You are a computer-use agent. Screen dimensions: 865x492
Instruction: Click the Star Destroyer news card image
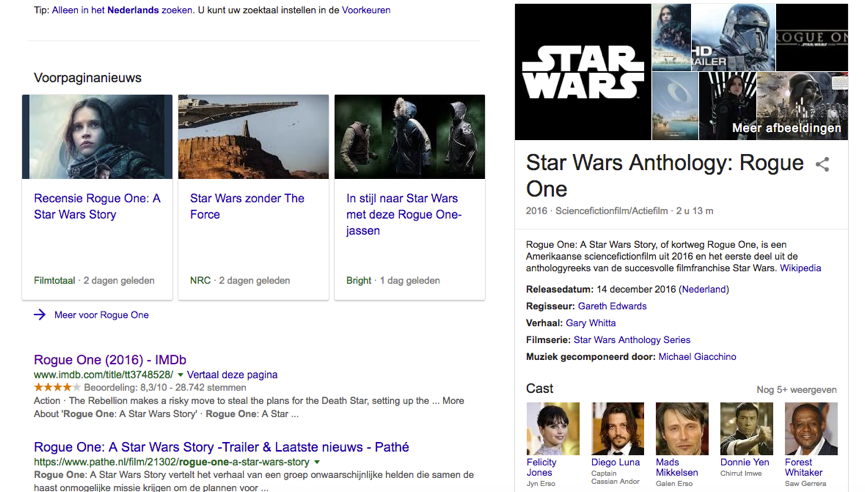click(253, 137)
